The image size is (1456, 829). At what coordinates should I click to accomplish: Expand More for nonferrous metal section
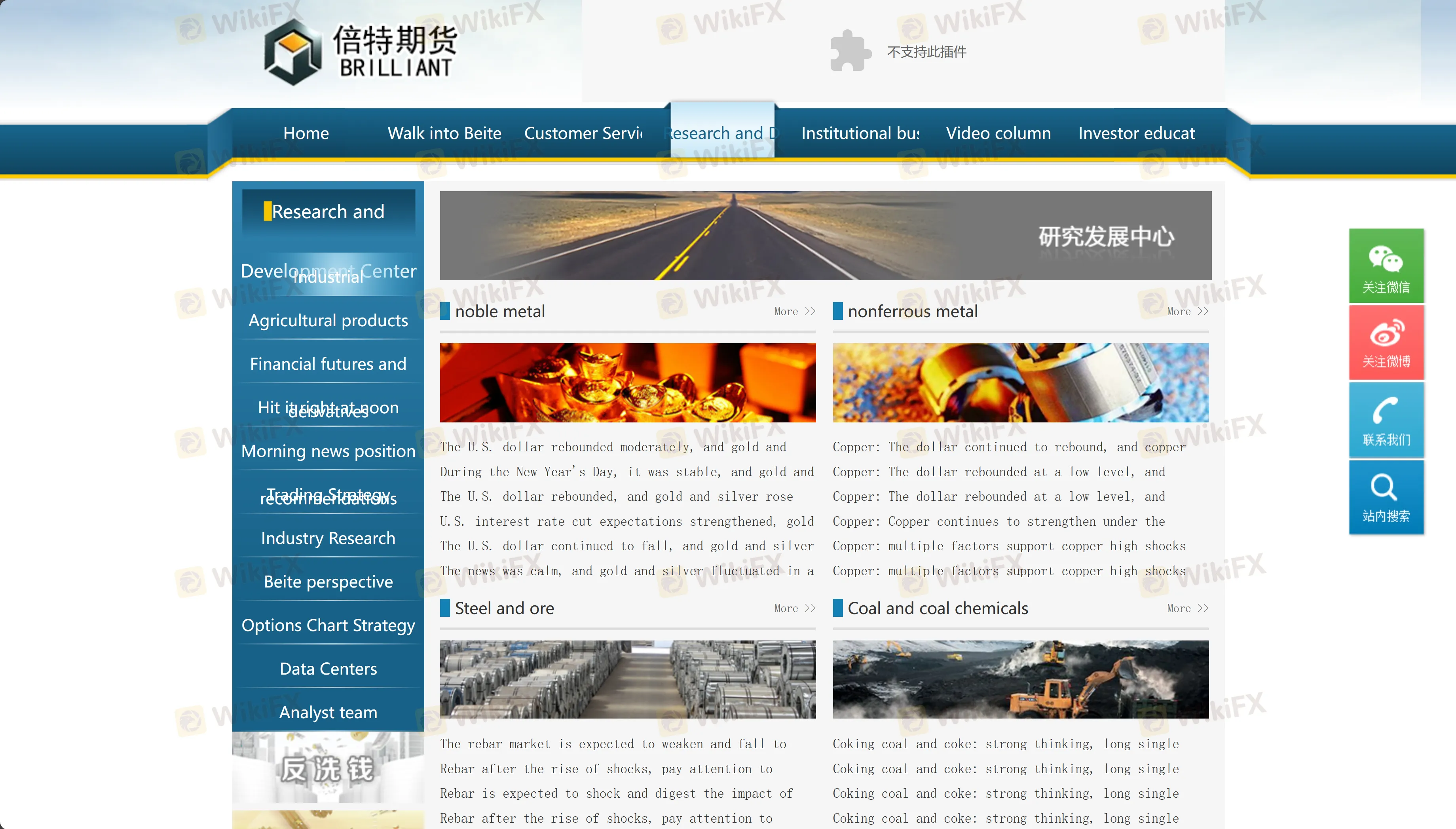pos(1187,312)
